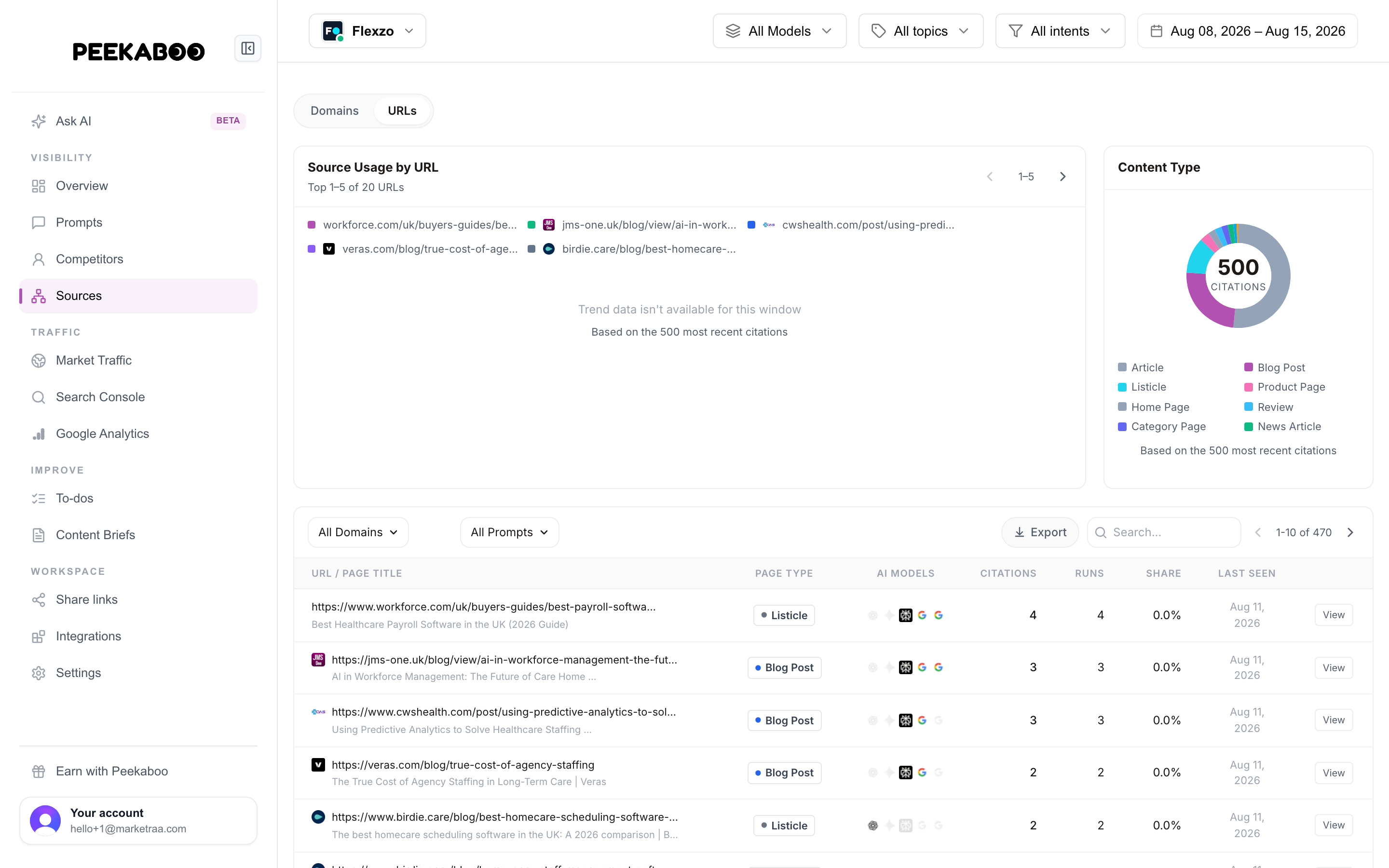Click the Integrations icon
This screenshot has height=868, width=1389.
pyautogui.click(x=39, y=637)
